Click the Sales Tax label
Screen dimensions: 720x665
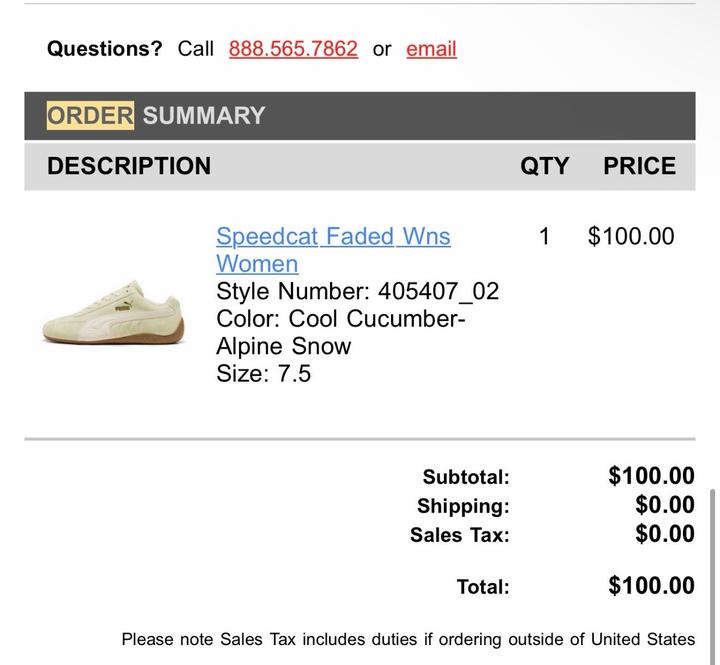tap(459, 535)
